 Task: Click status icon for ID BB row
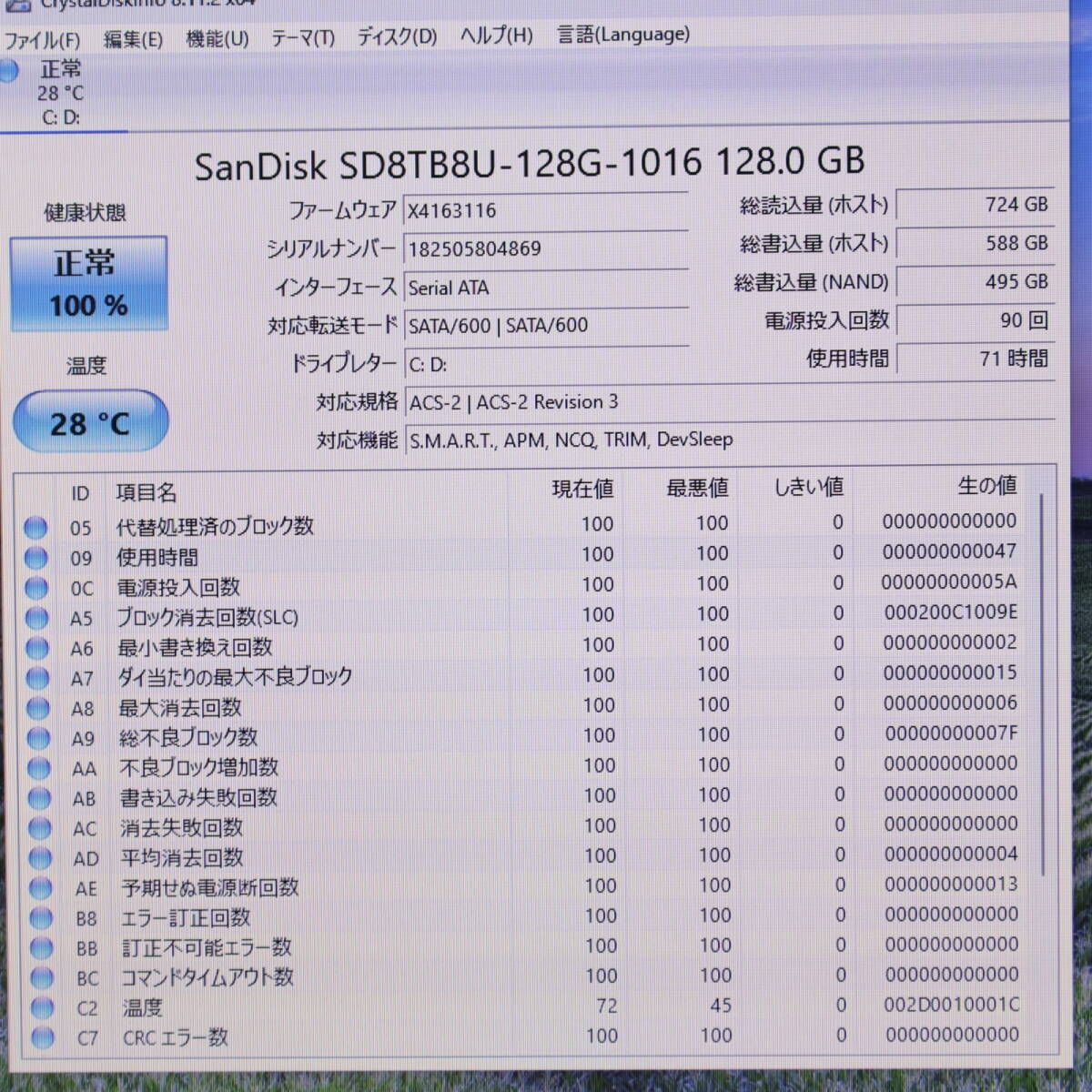pyautogui.click(x=42, y=948)
